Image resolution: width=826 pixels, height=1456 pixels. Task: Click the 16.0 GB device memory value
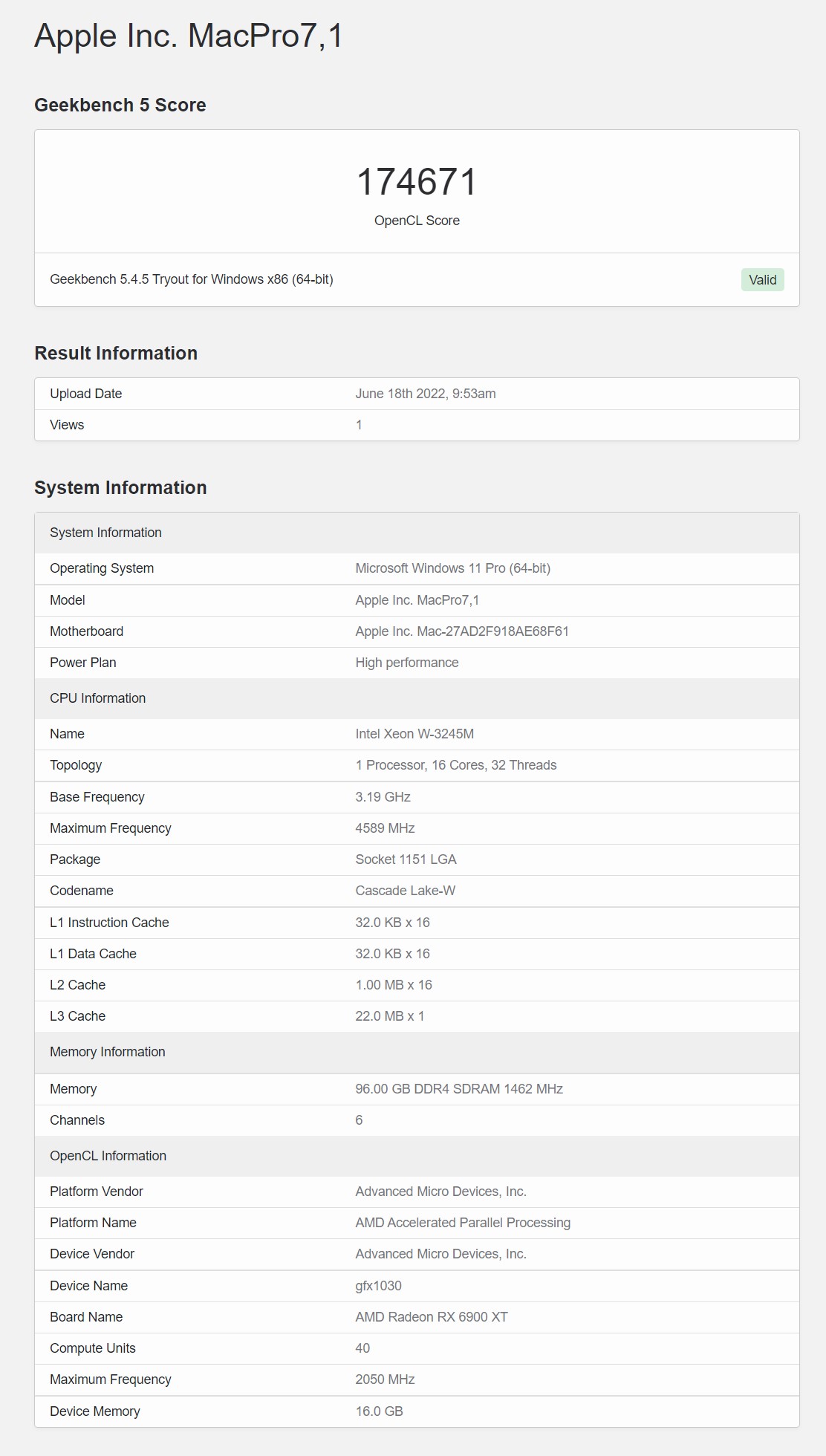click(x=379, y=1411)
